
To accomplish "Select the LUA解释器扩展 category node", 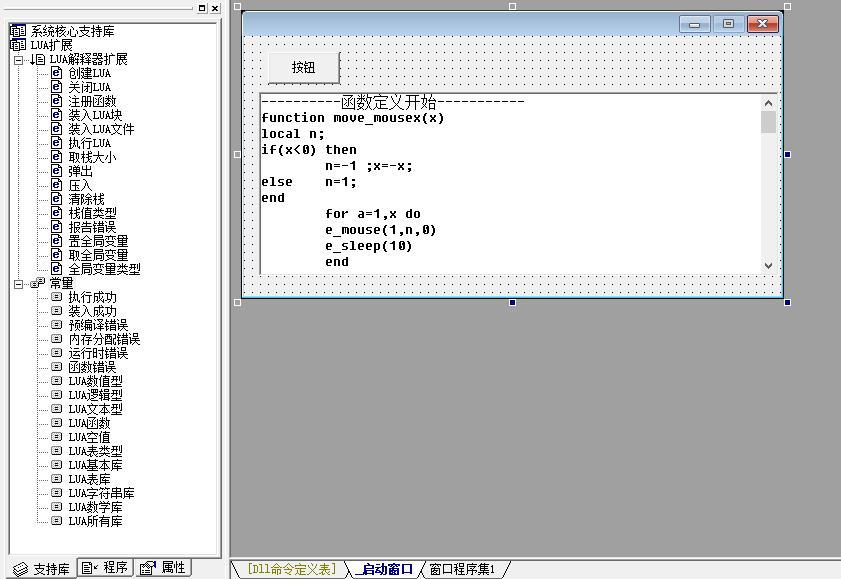I will [88, 59].
